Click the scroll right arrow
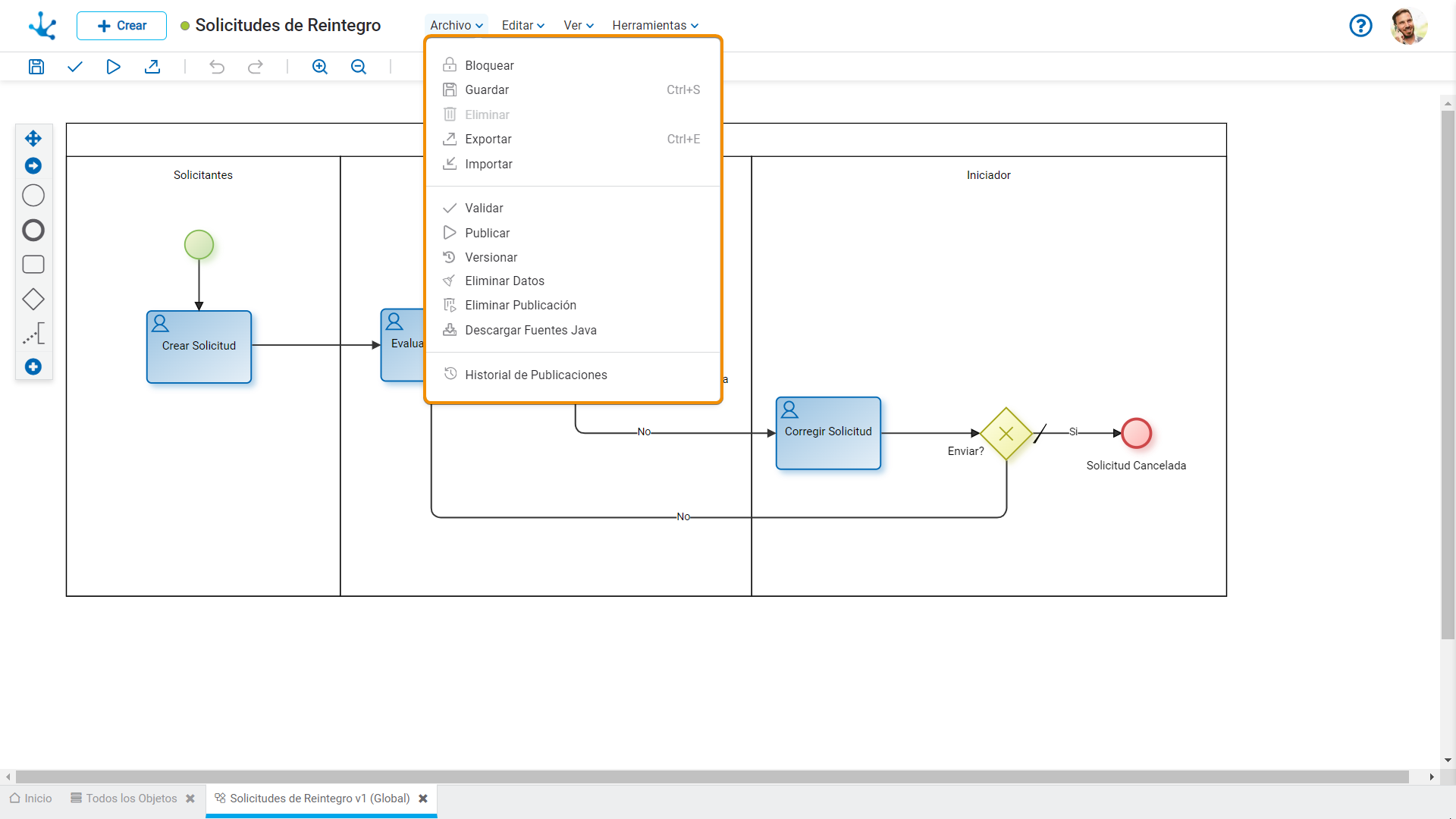 pos(1432,777)
